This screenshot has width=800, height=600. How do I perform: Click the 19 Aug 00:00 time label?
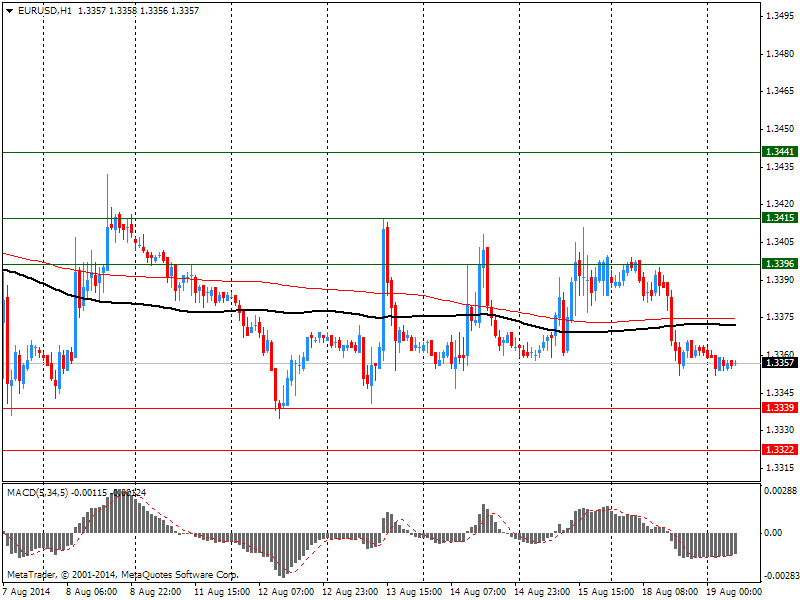click(734, 592)
